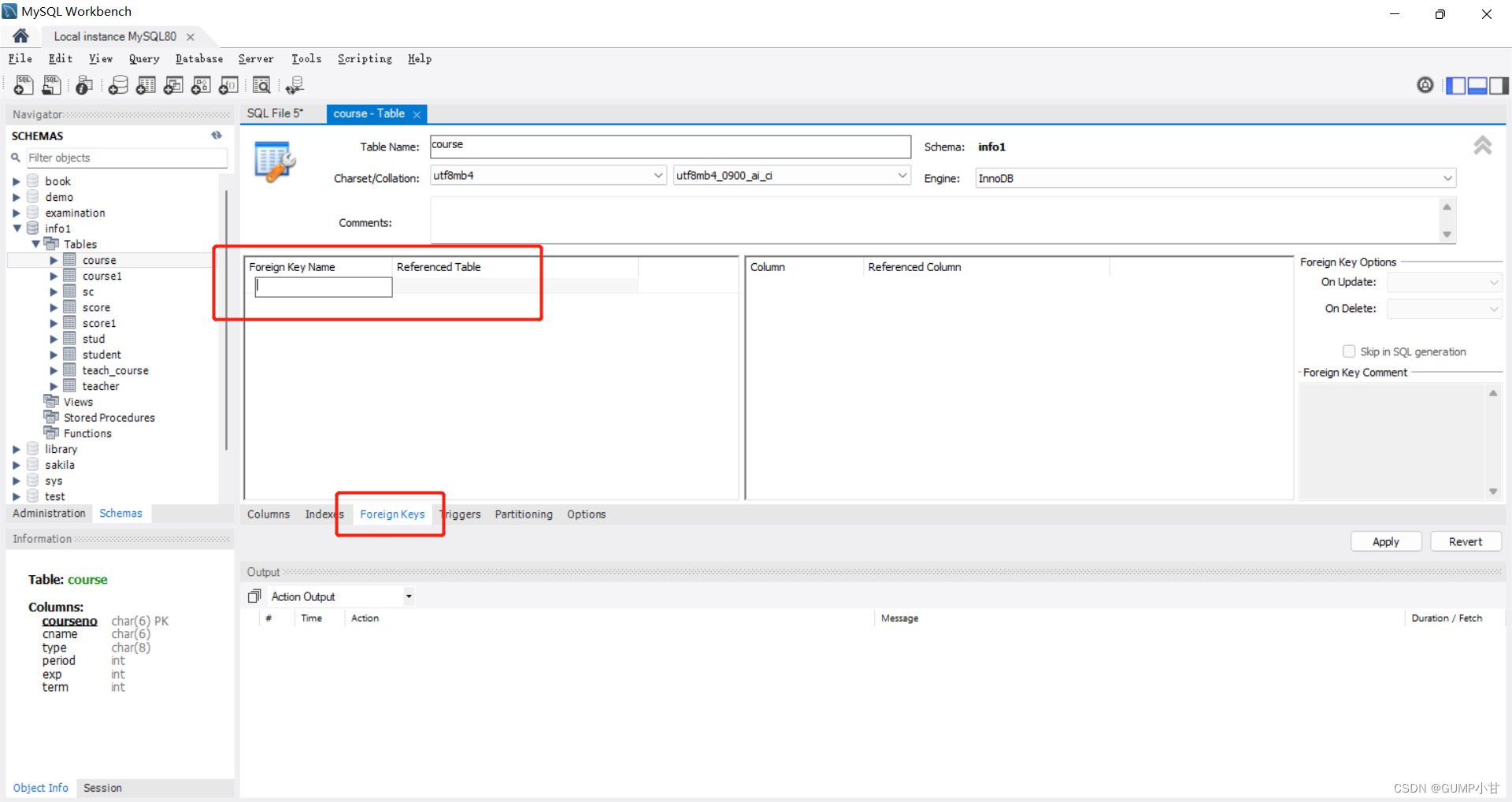1512x802 pixels.
Task: Click the Tables folder icon
Action: point(51,243)
